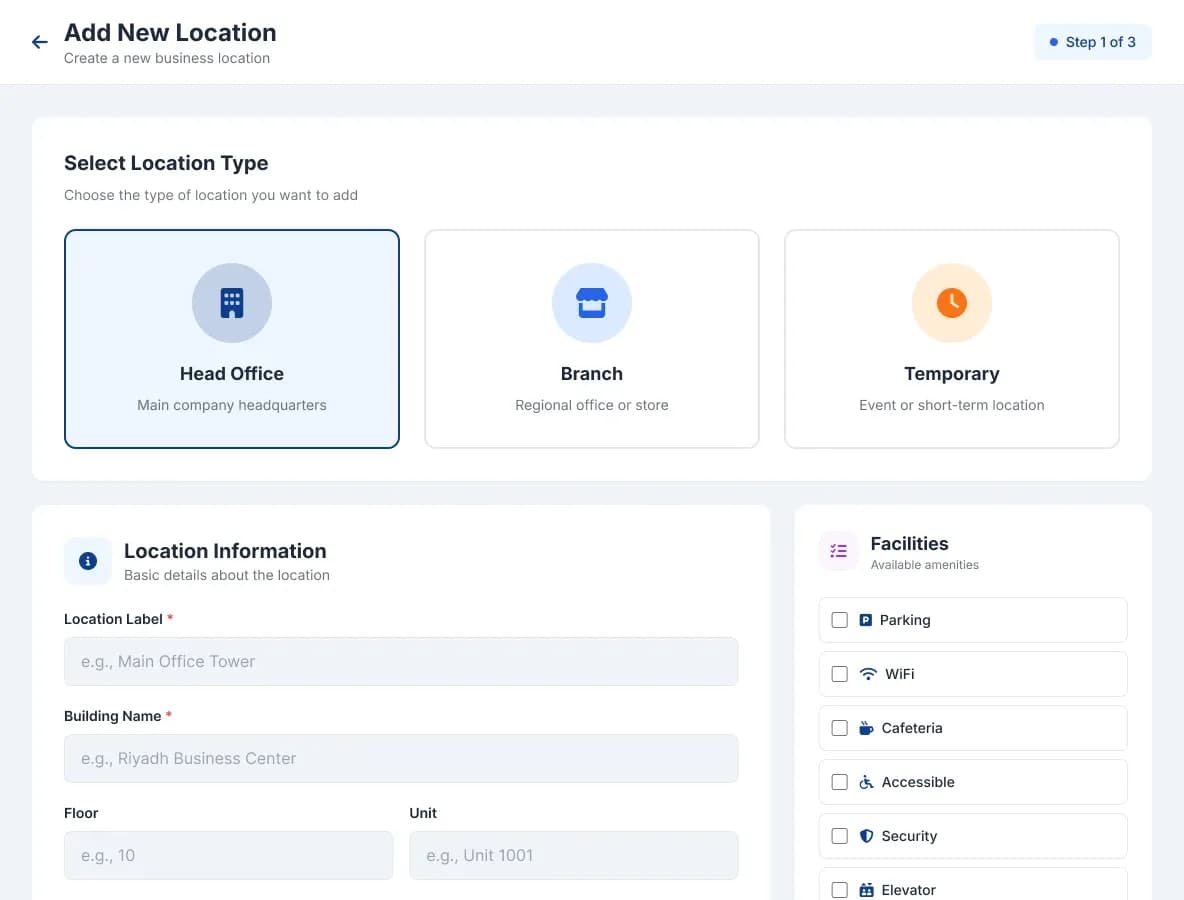The width and height of the screenshot is (1184, 900).
Task: Click the Elevator icon
Action: (866, 890)
